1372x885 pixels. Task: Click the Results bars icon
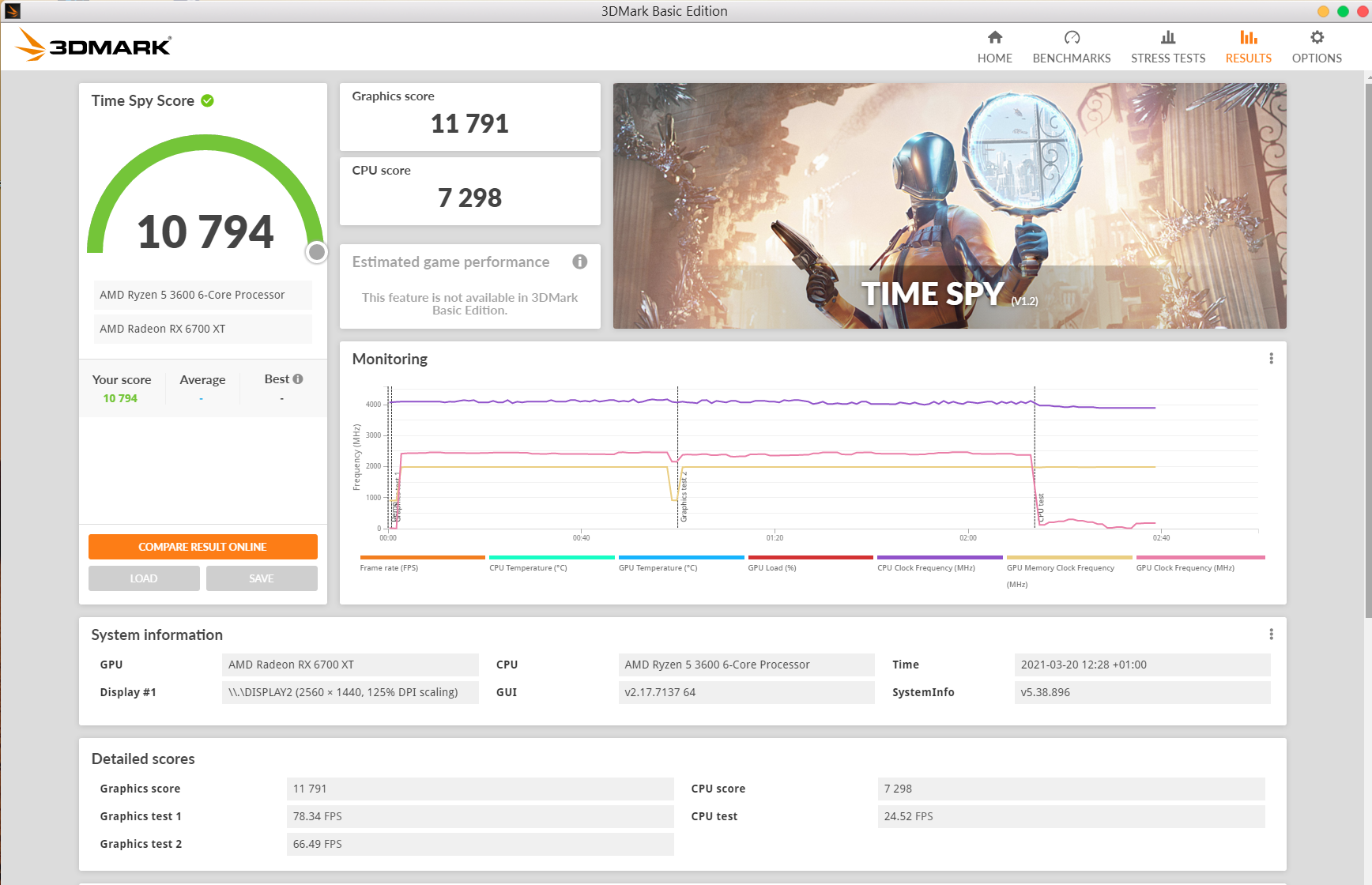tap(1249, 37)
